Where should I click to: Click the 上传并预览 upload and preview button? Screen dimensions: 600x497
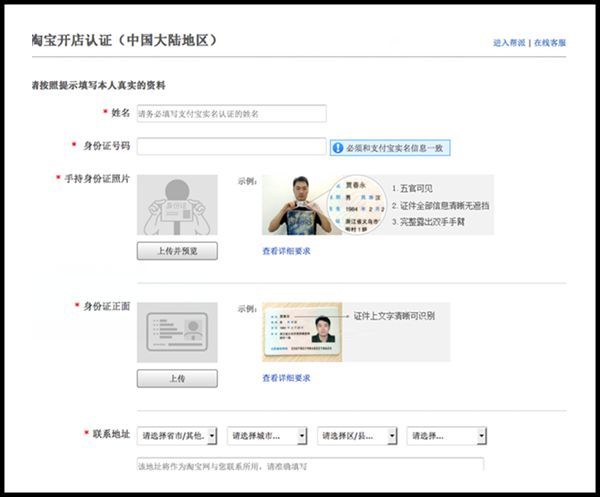click(x=177, y=251)
